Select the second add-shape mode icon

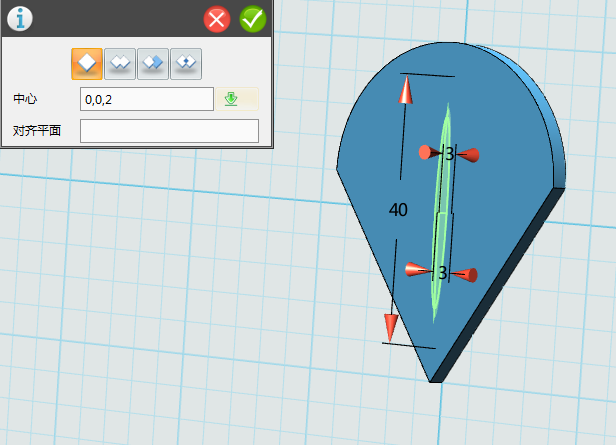tap(120, 64)
